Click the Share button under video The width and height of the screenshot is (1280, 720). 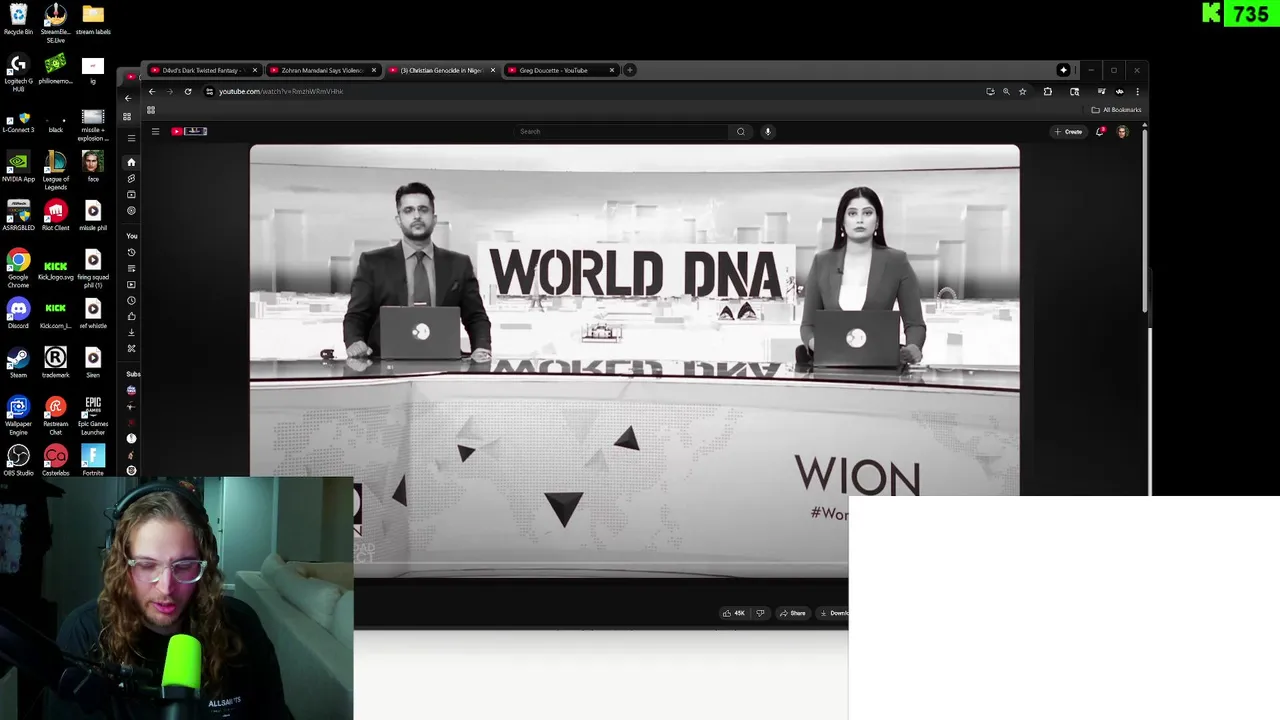[793, 613]
